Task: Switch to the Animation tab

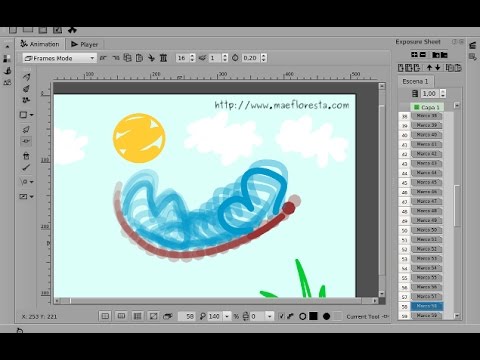Action: (x=40, y=44)
